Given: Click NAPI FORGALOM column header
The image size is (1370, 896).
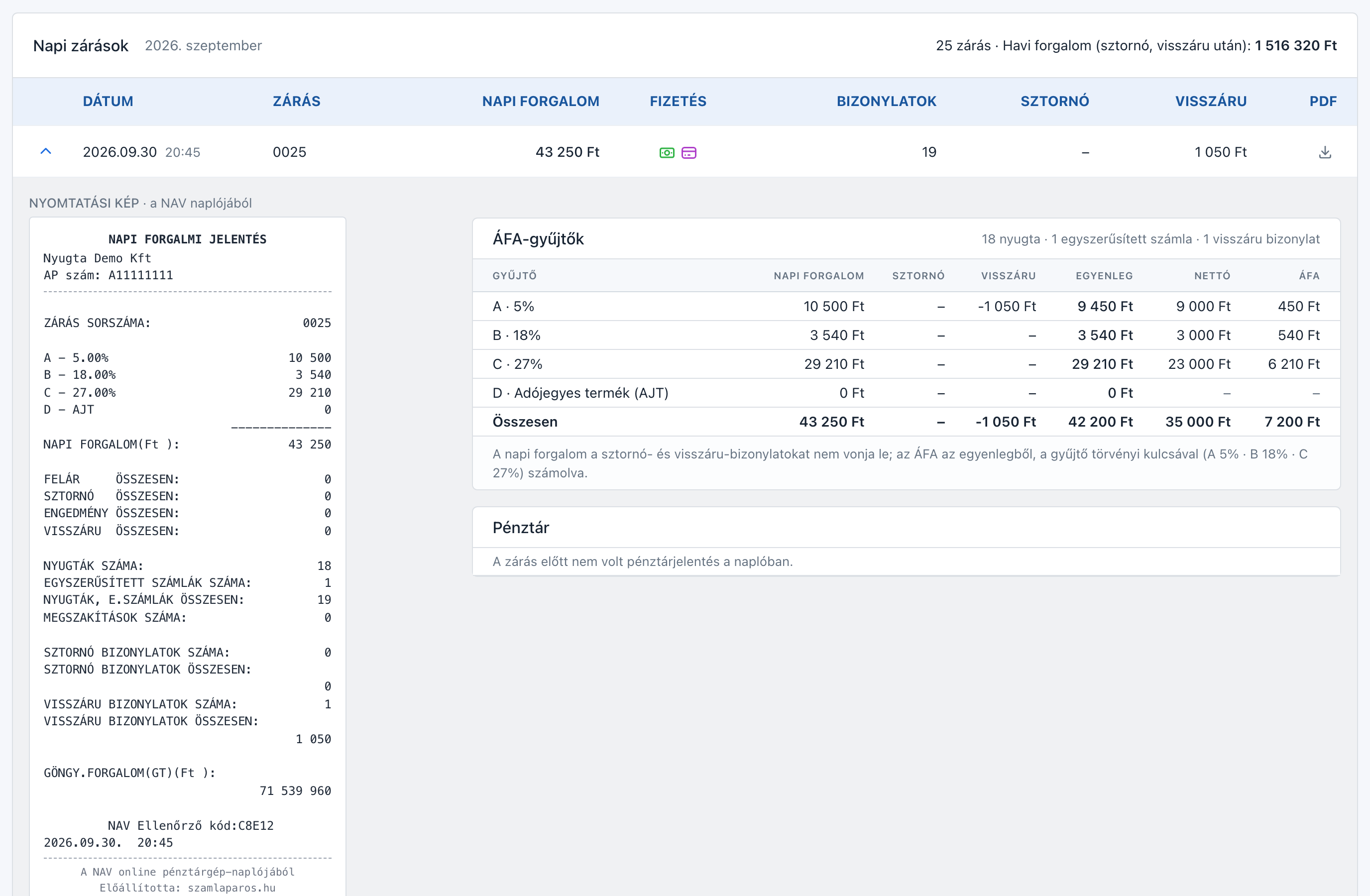Looking at the screenshot, I should 541,101.
